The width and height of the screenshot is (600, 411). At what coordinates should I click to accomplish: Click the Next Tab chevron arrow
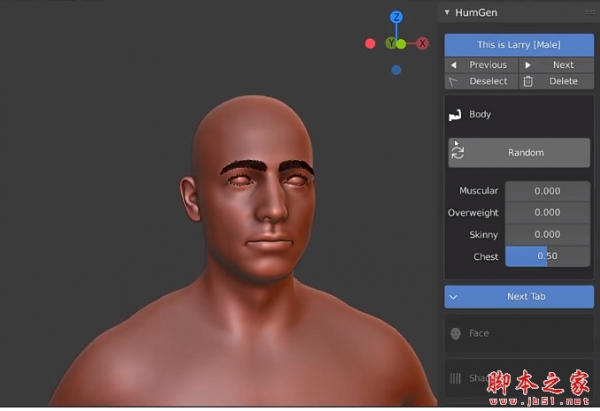pos(454,297)
